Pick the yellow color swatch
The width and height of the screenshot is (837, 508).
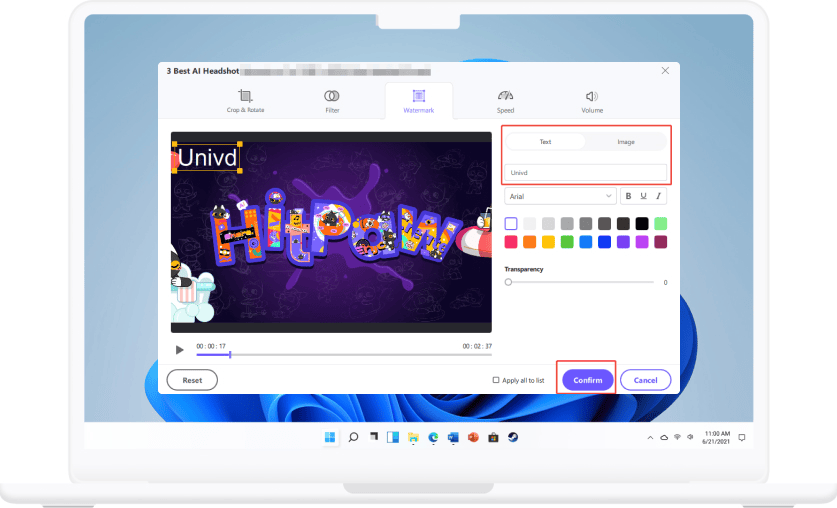(548, 242)
